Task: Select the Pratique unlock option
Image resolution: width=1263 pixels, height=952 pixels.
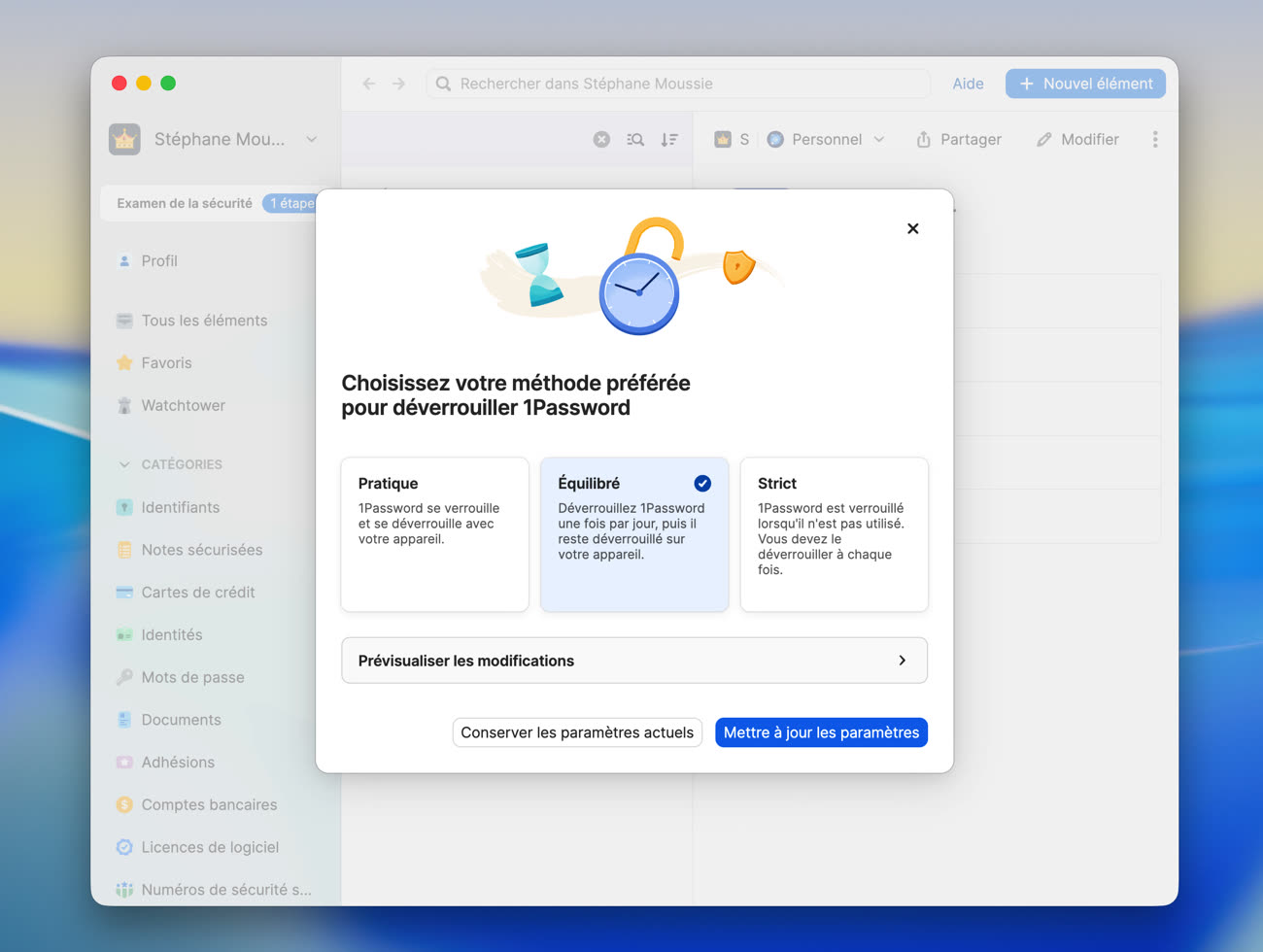Action: click(434, 533)
